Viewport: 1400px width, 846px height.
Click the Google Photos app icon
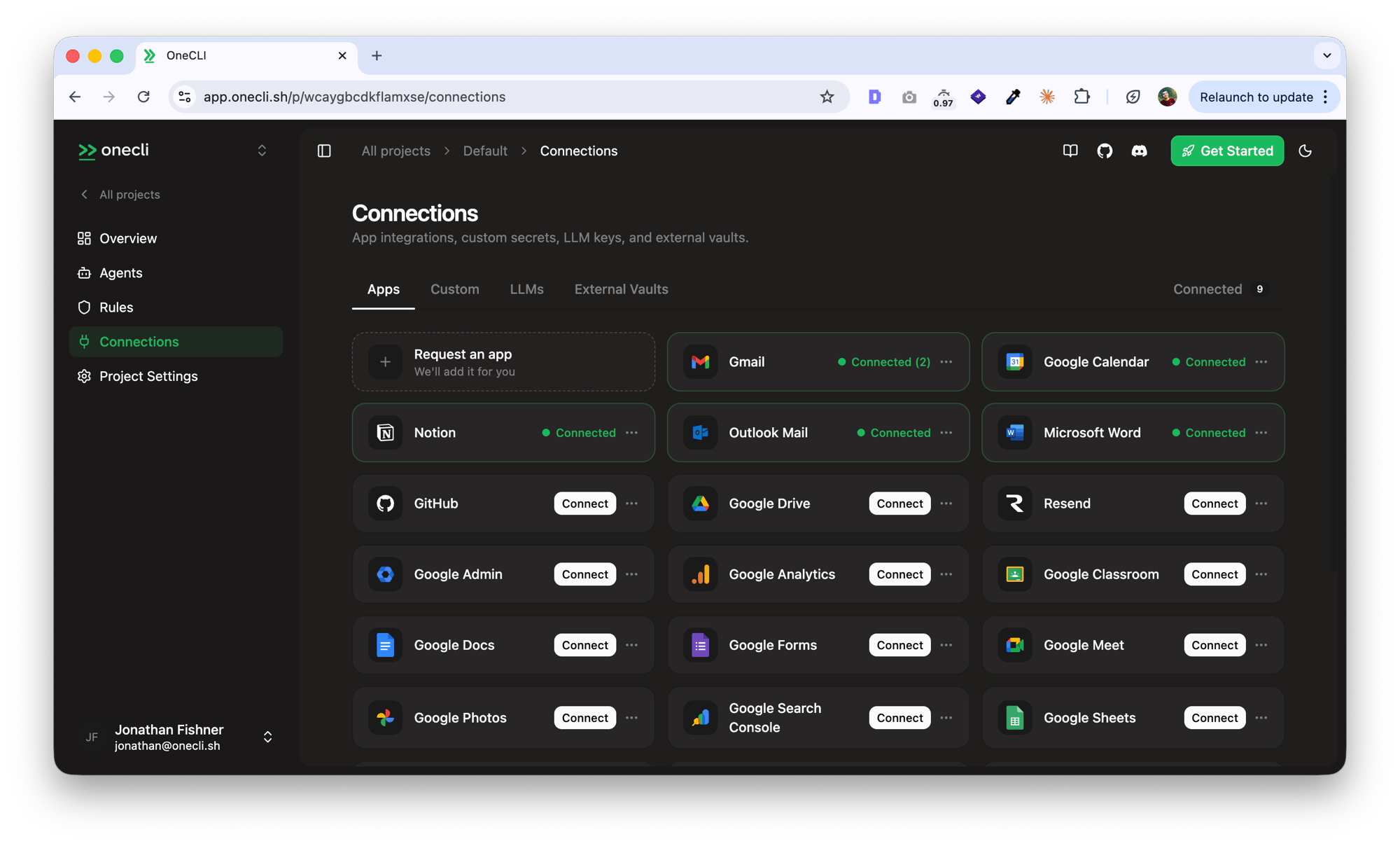[385, 718]
